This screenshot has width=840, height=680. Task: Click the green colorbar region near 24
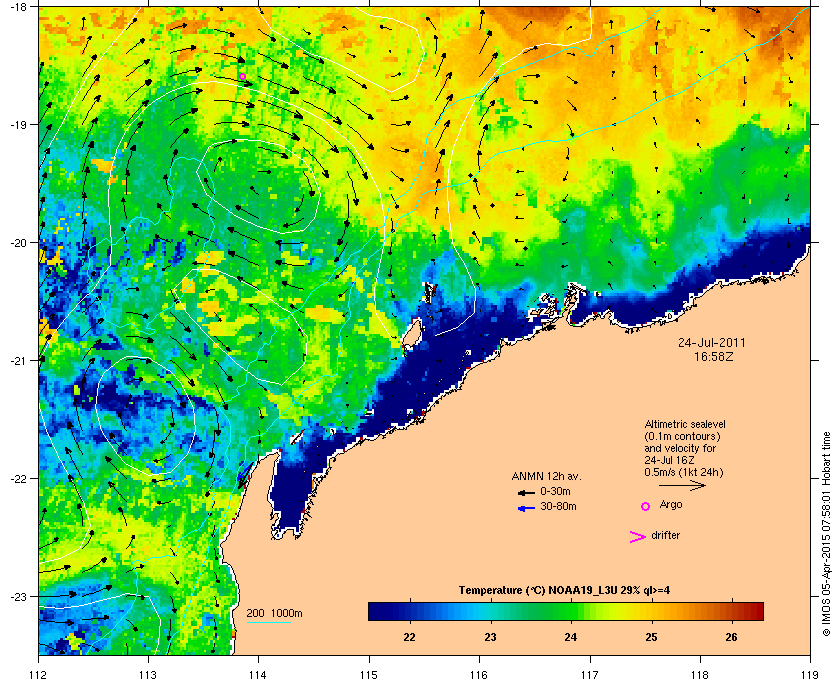571,611
